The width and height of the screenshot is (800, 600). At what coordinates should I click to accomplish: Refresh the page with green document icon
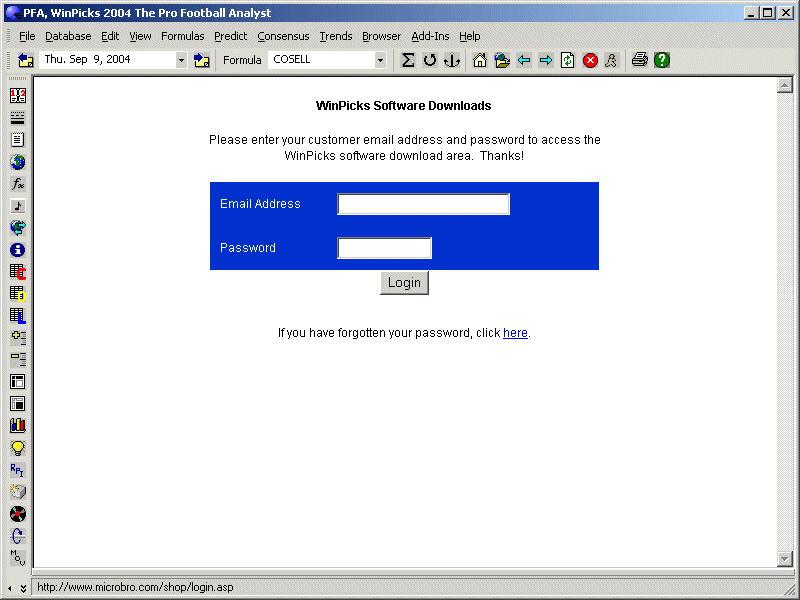[x=567, y=60]
